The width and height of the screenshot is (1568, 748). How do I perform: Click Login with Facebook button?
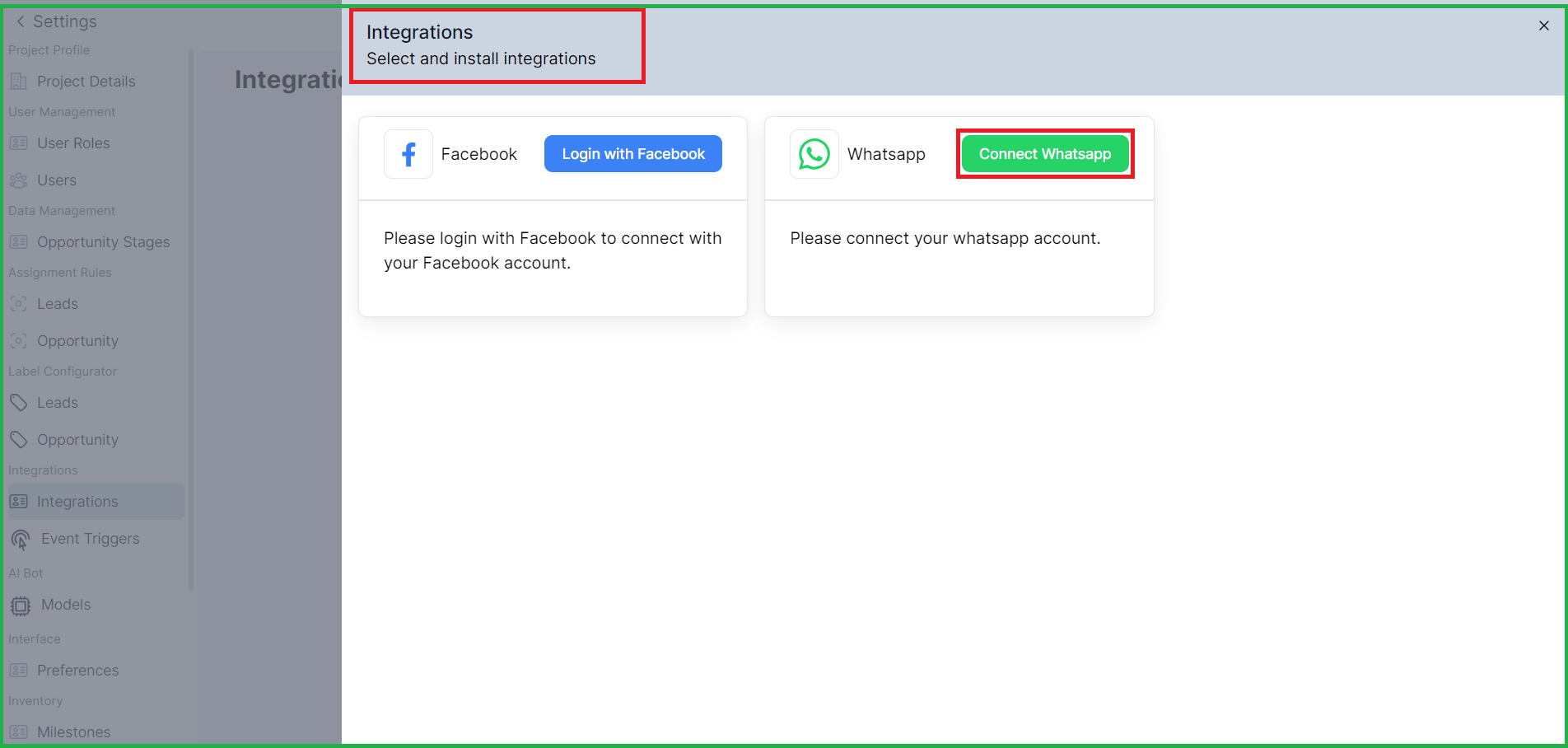click(633, 154)
